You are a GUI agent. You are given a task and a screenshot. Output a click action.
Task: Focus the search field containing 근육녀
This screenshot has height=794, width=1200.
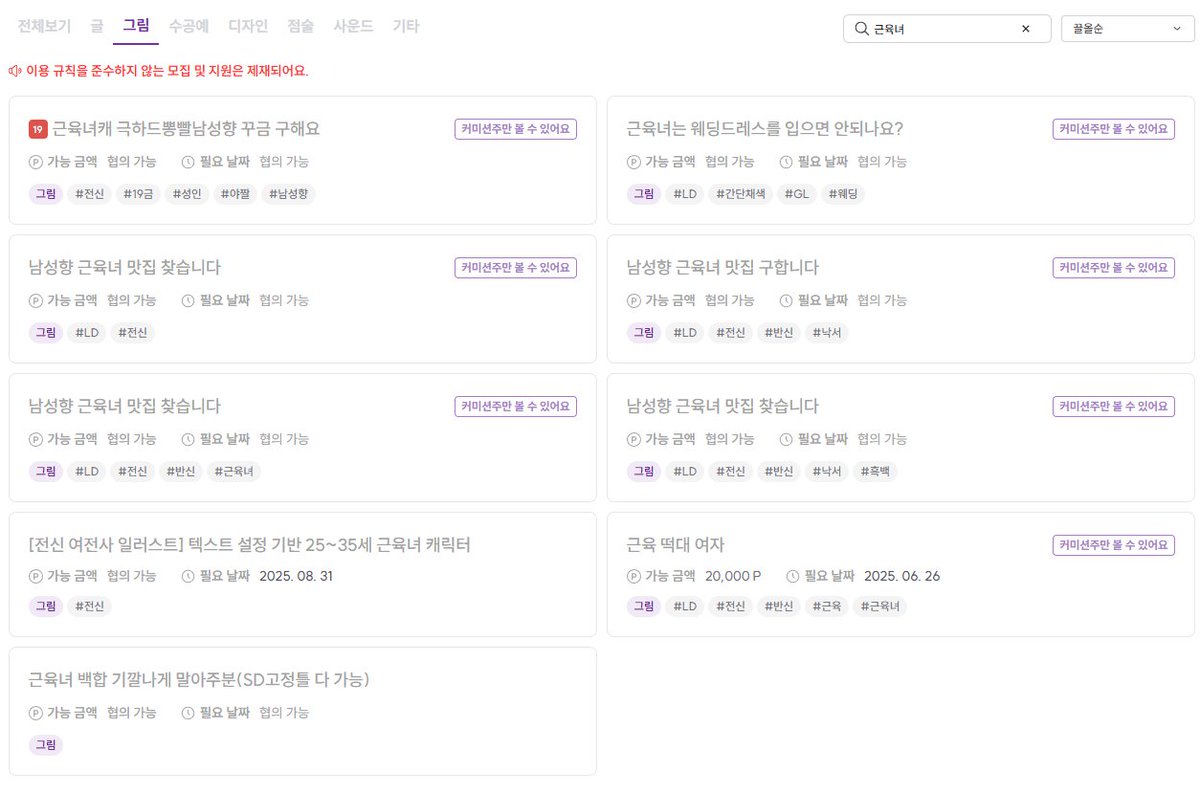[947, 29]
